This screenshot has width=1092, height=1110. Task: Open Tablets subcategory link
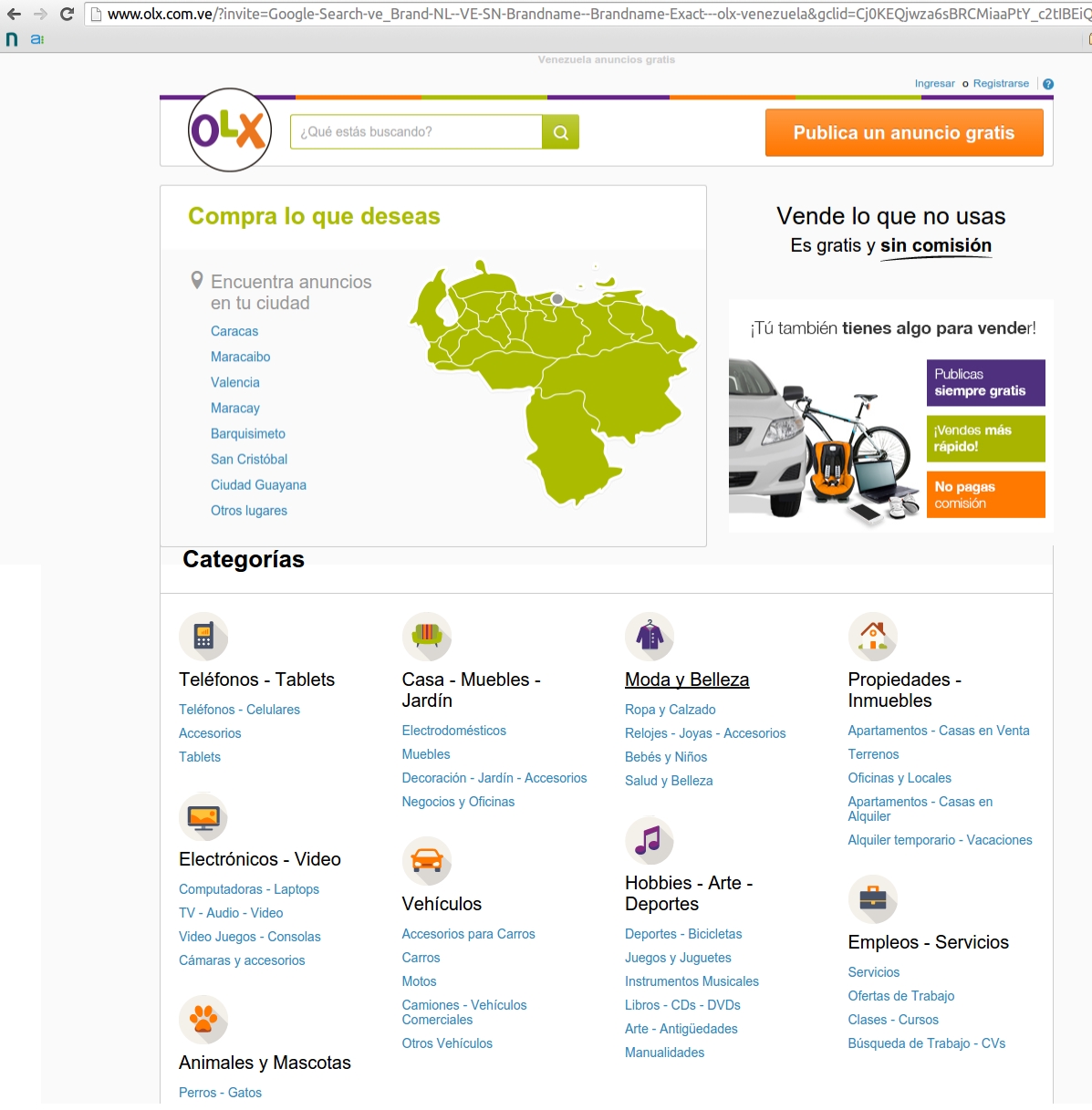click(x=200, y=756)
